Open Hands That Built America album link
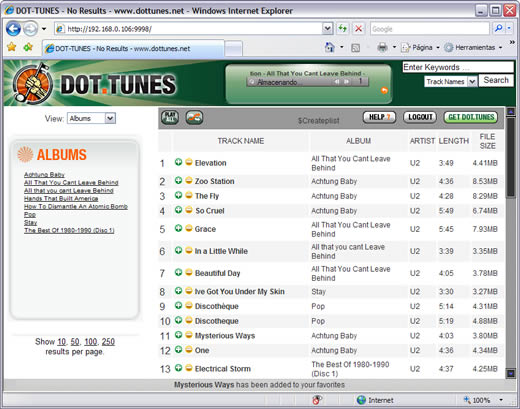This screenshot has height=409, width=520. click(61, 198)
